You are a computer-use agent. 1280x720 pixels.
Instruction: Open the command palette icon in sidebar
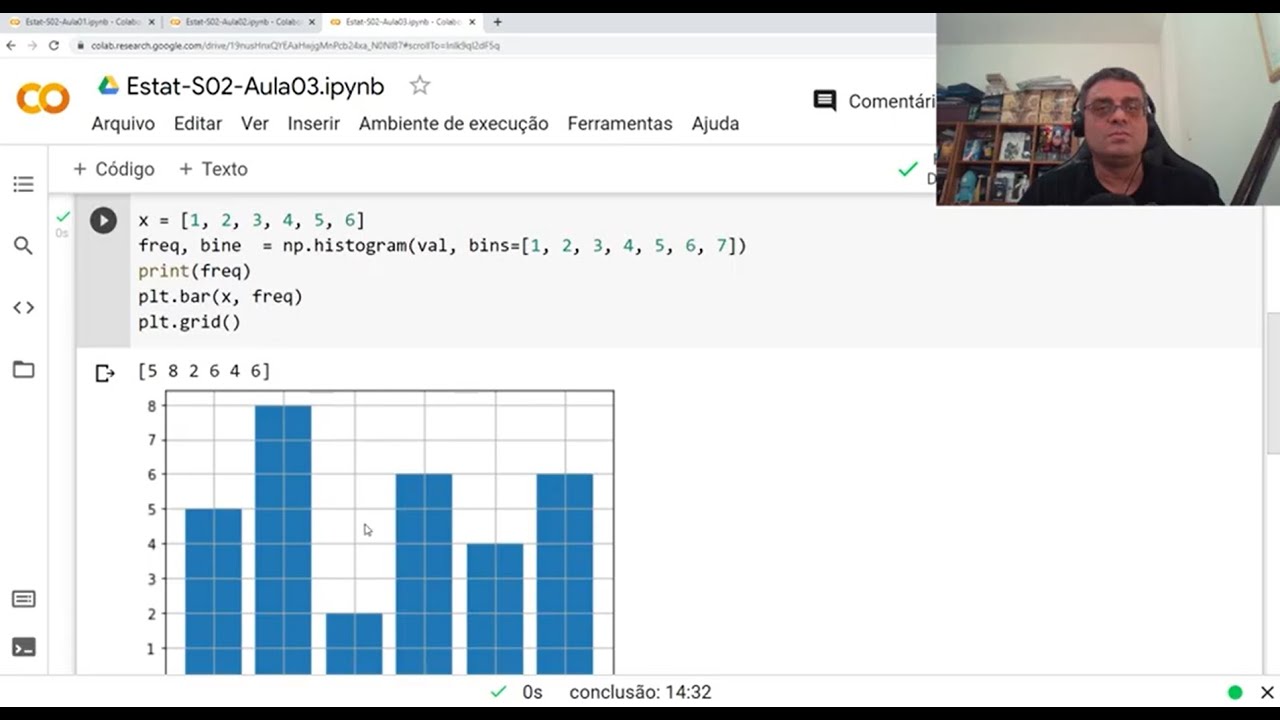point(23,599)
